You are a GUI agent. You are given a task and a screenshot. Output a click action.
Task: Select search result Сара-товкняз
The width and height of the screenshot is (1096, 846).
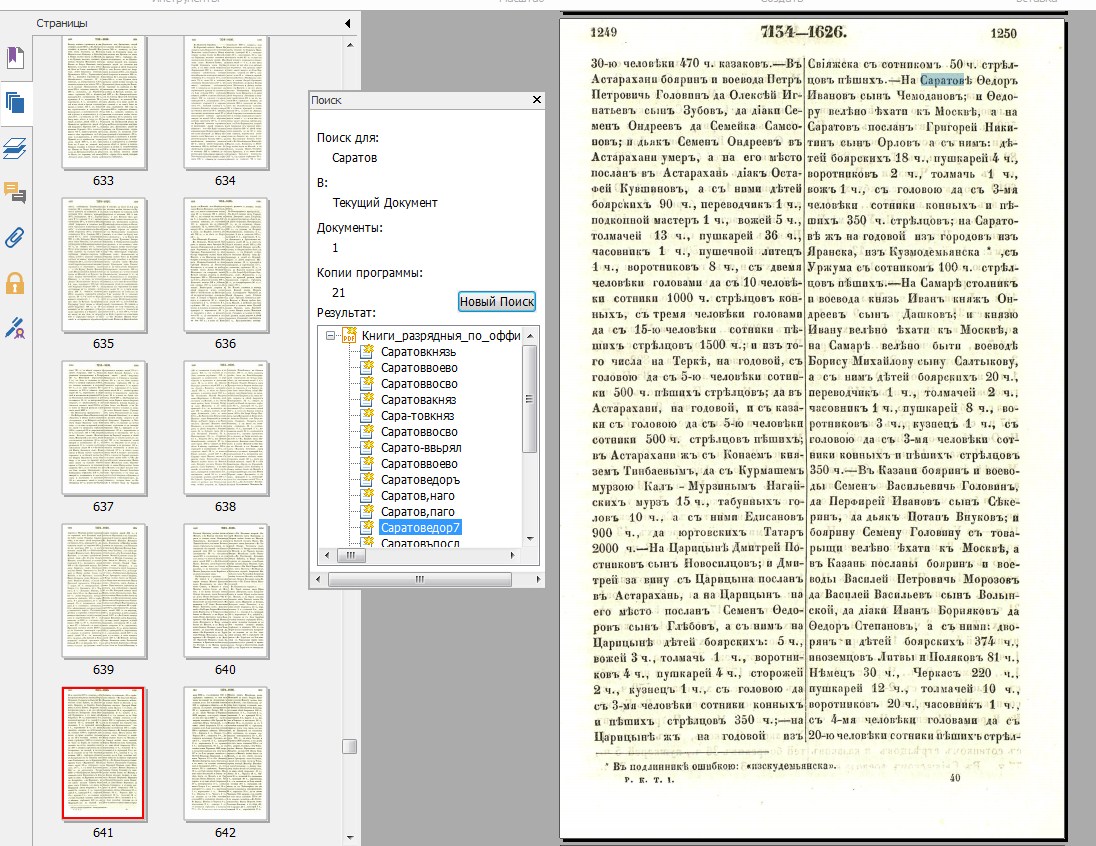[417, 415]
